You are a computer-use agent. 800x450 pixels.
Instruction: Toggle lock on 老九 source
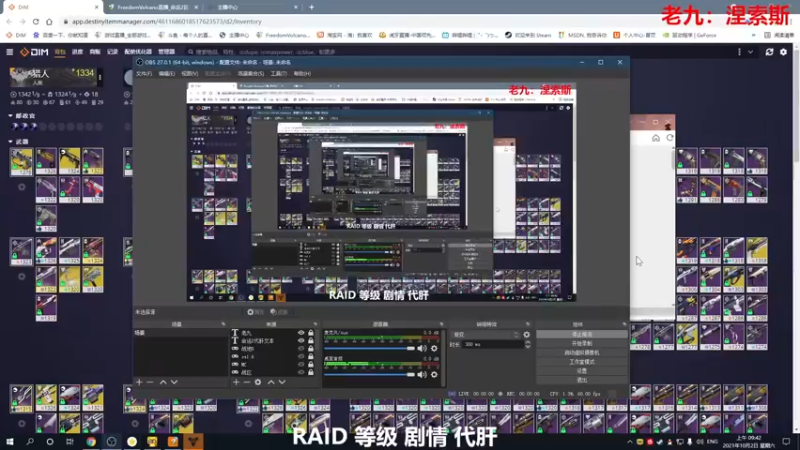click(x=311, y=333)
